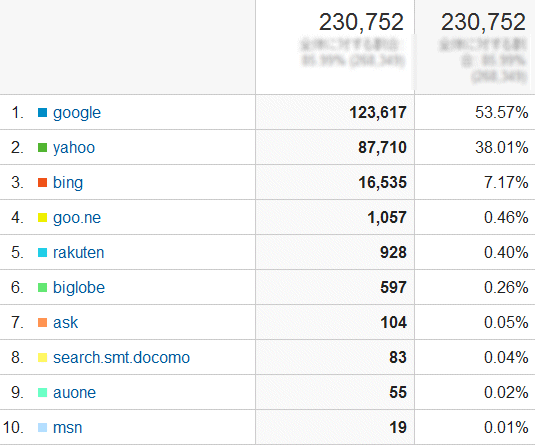This screenshot has width=535, height=445.
Task: Open the search.smt.docomo source link
Action: (121, 358)
